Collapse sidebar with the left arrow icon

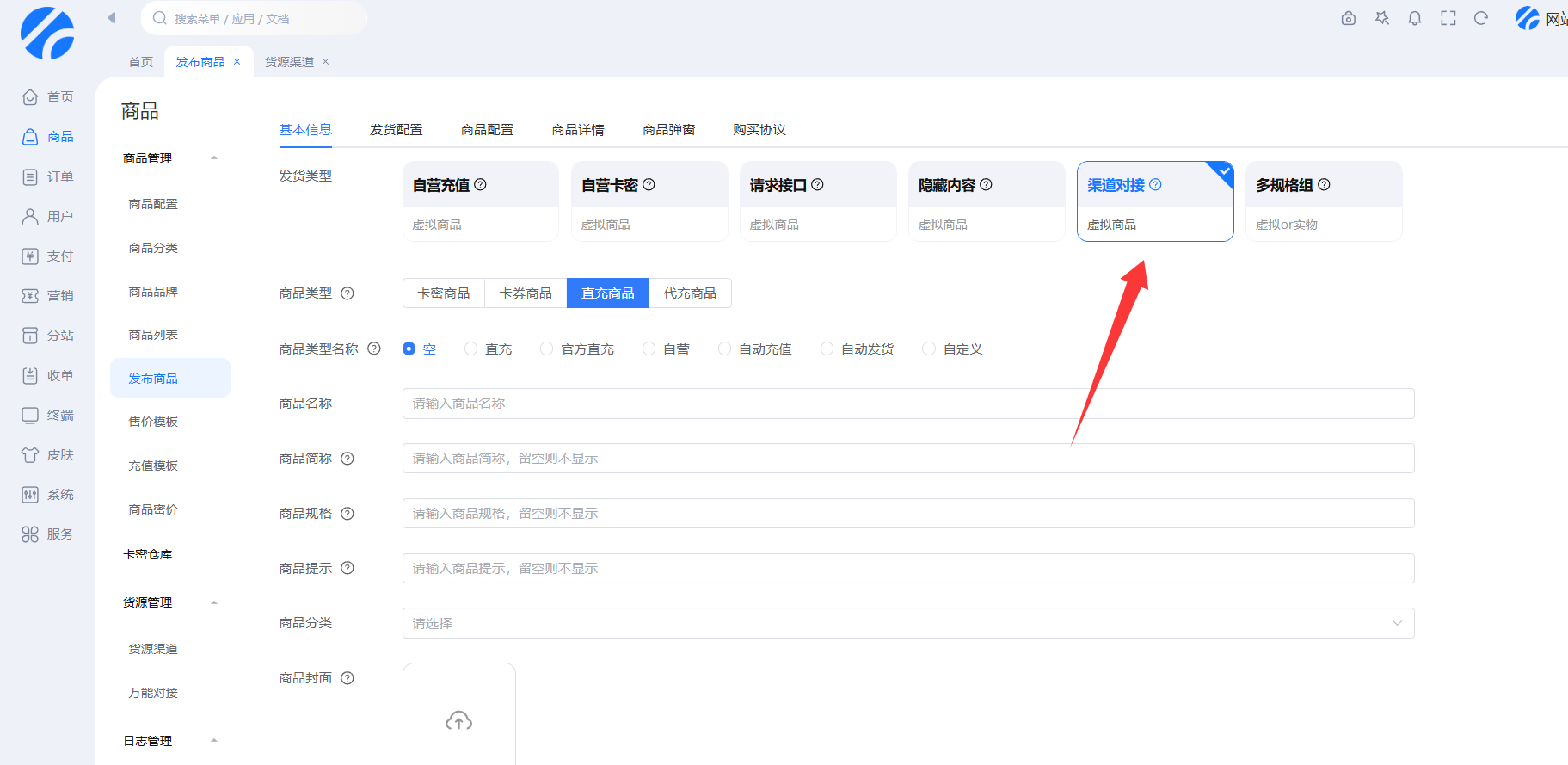point(111,18)
